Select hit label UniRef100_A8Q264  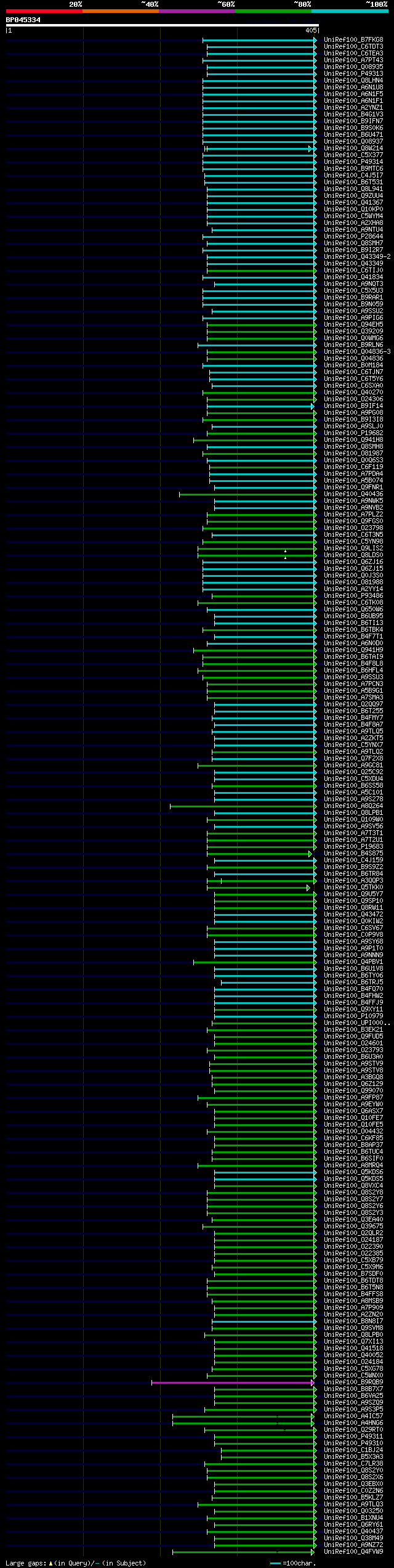pyautogui.click(x=353, y=806)
